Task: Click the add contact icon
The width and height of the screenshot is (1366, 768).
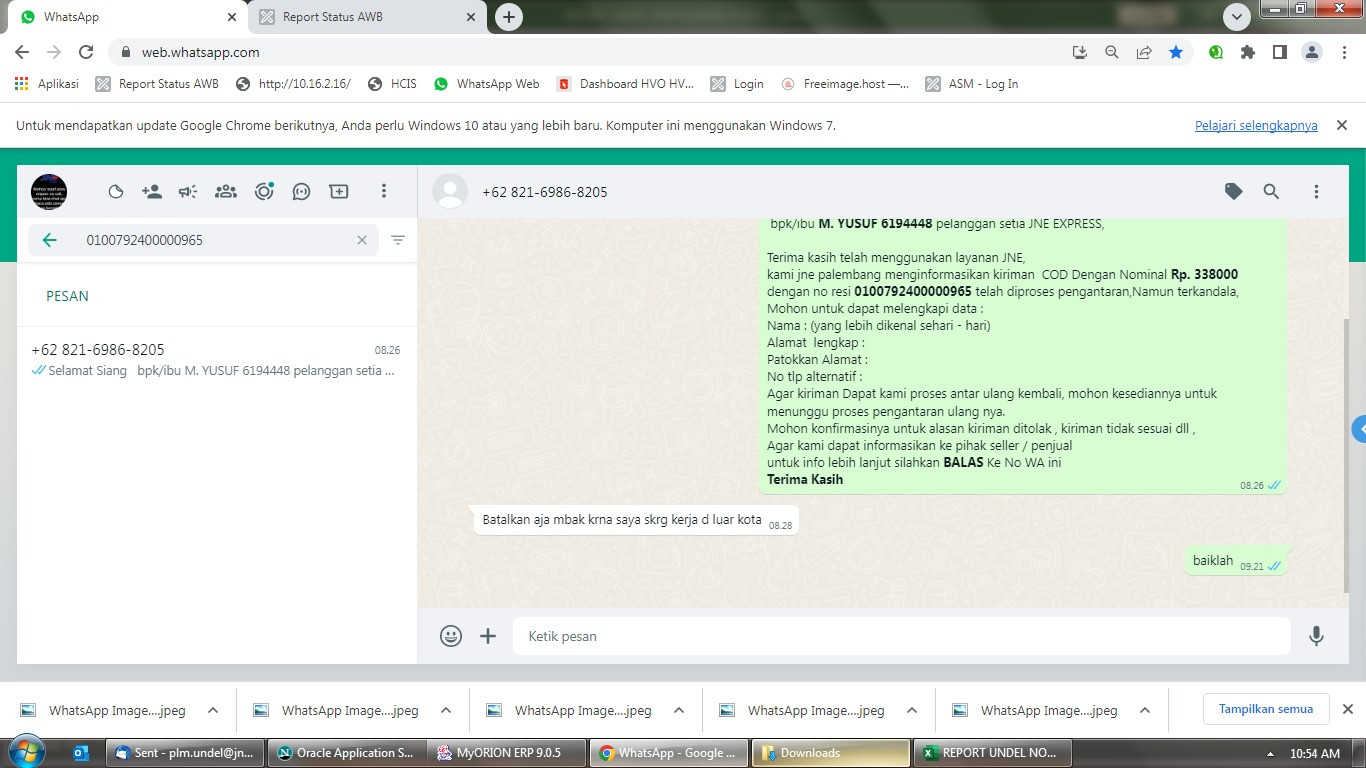Action: 152,191
